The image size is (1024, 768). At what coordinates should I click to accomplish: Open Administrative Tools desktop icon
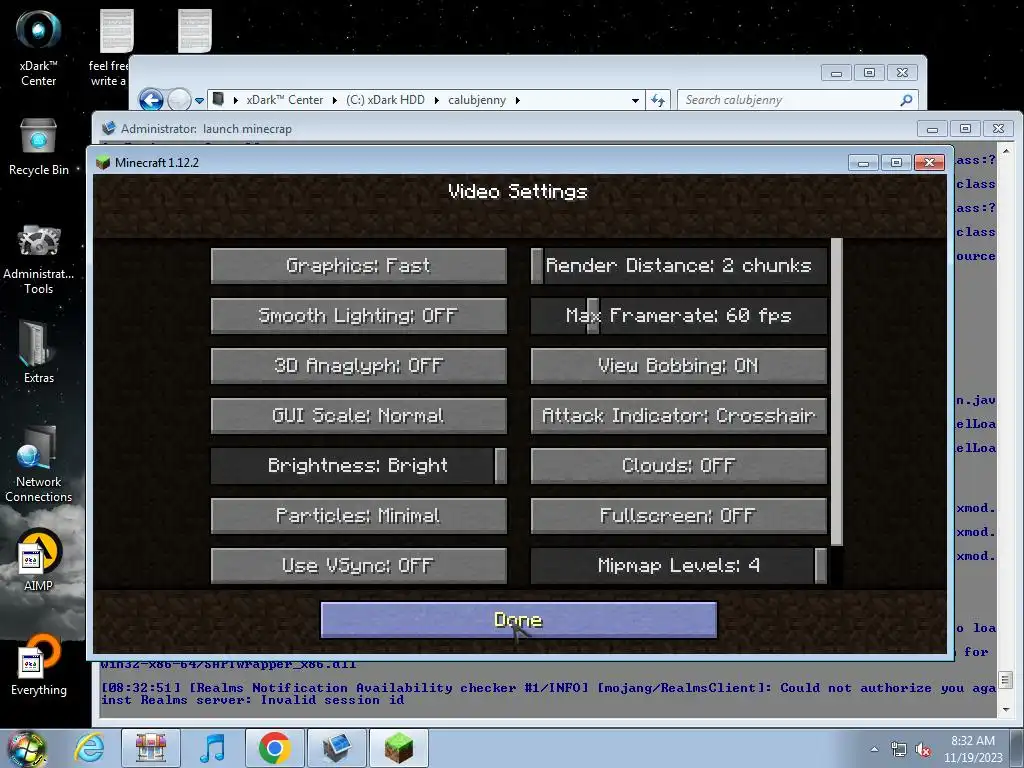38,259
